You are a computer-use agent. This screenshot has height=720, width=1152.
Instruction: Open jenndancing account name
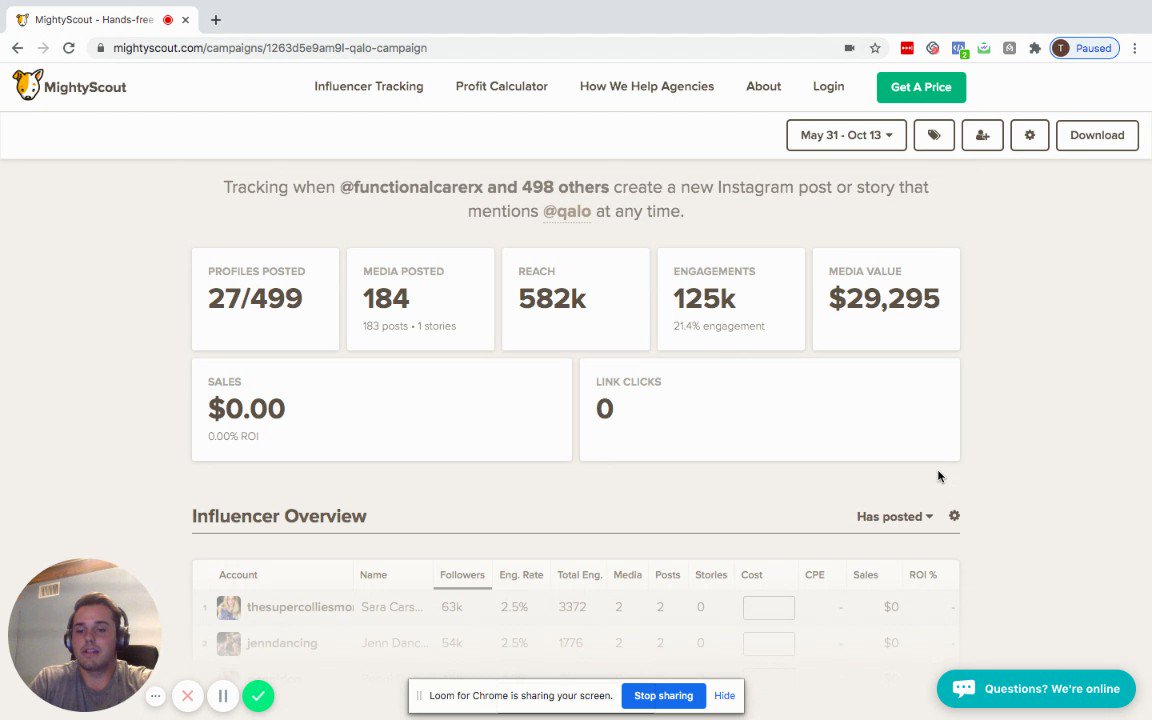[x=282, y=643]
